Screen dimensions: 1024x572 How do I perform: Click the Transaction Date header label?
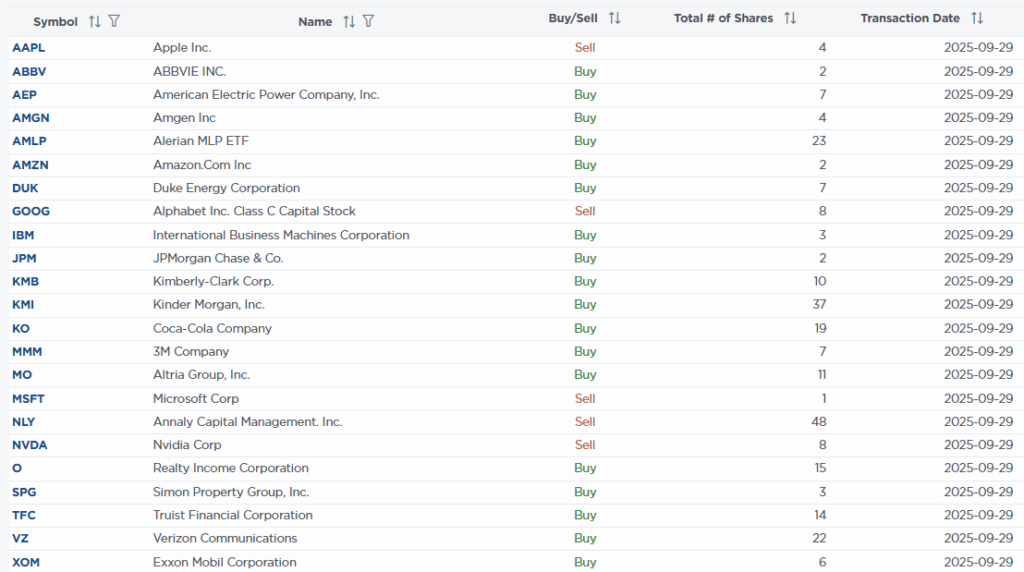910,18
